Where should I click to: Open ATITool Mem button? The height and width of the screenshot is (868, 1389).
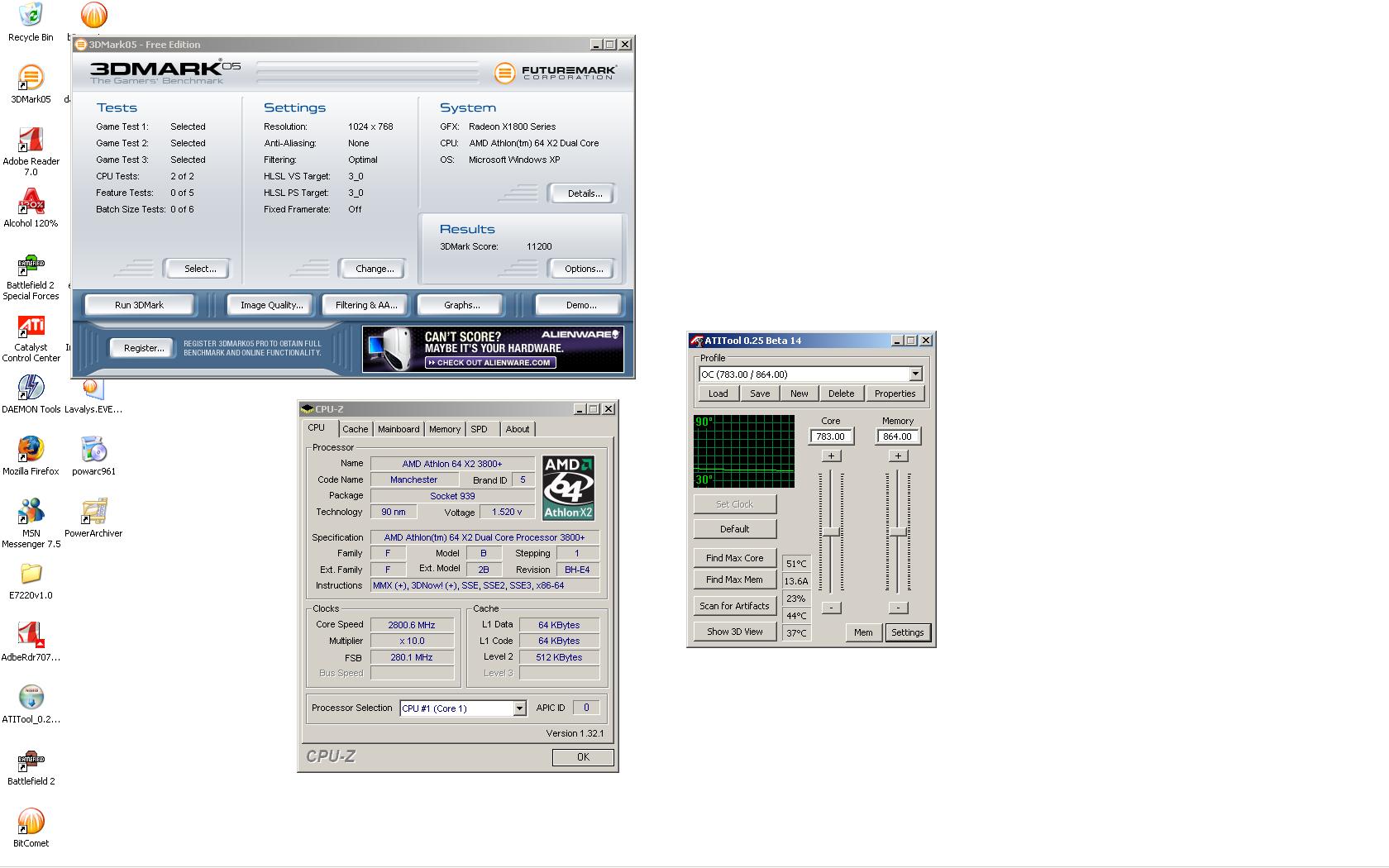(x=863, y=632)
